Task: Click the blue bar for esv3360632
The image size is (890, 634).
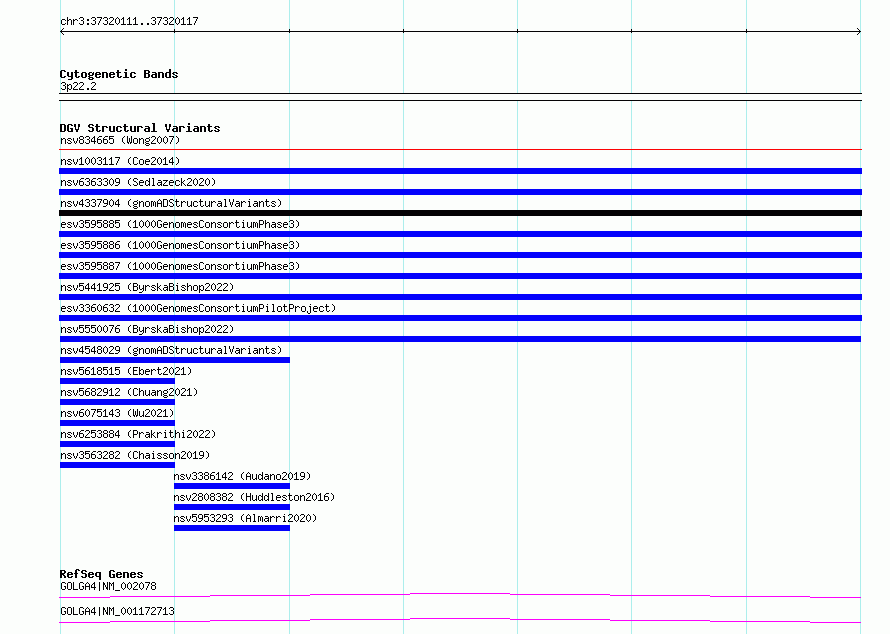Action: coord(460,318)
